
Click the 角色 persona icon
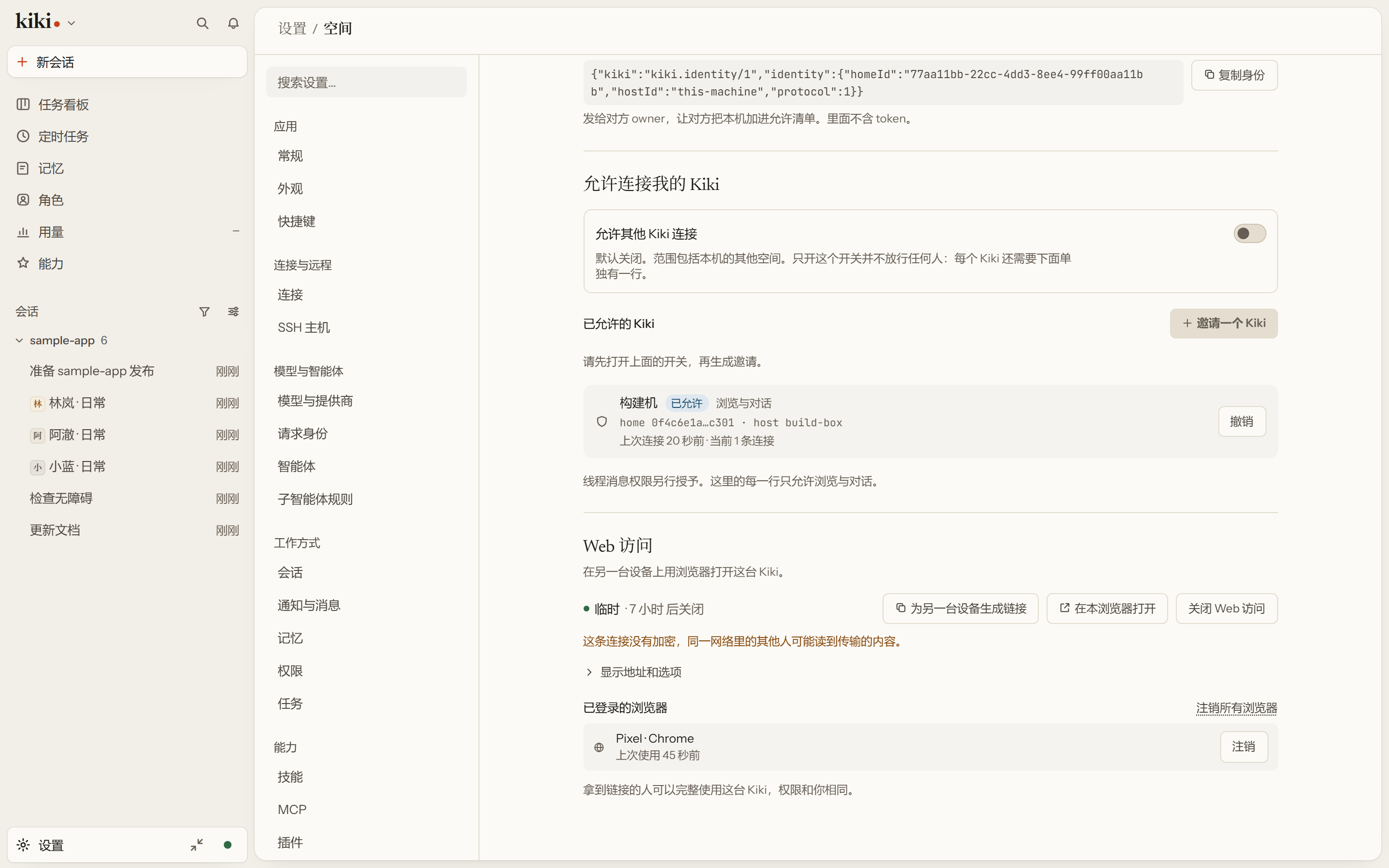[x=23, y=200]
